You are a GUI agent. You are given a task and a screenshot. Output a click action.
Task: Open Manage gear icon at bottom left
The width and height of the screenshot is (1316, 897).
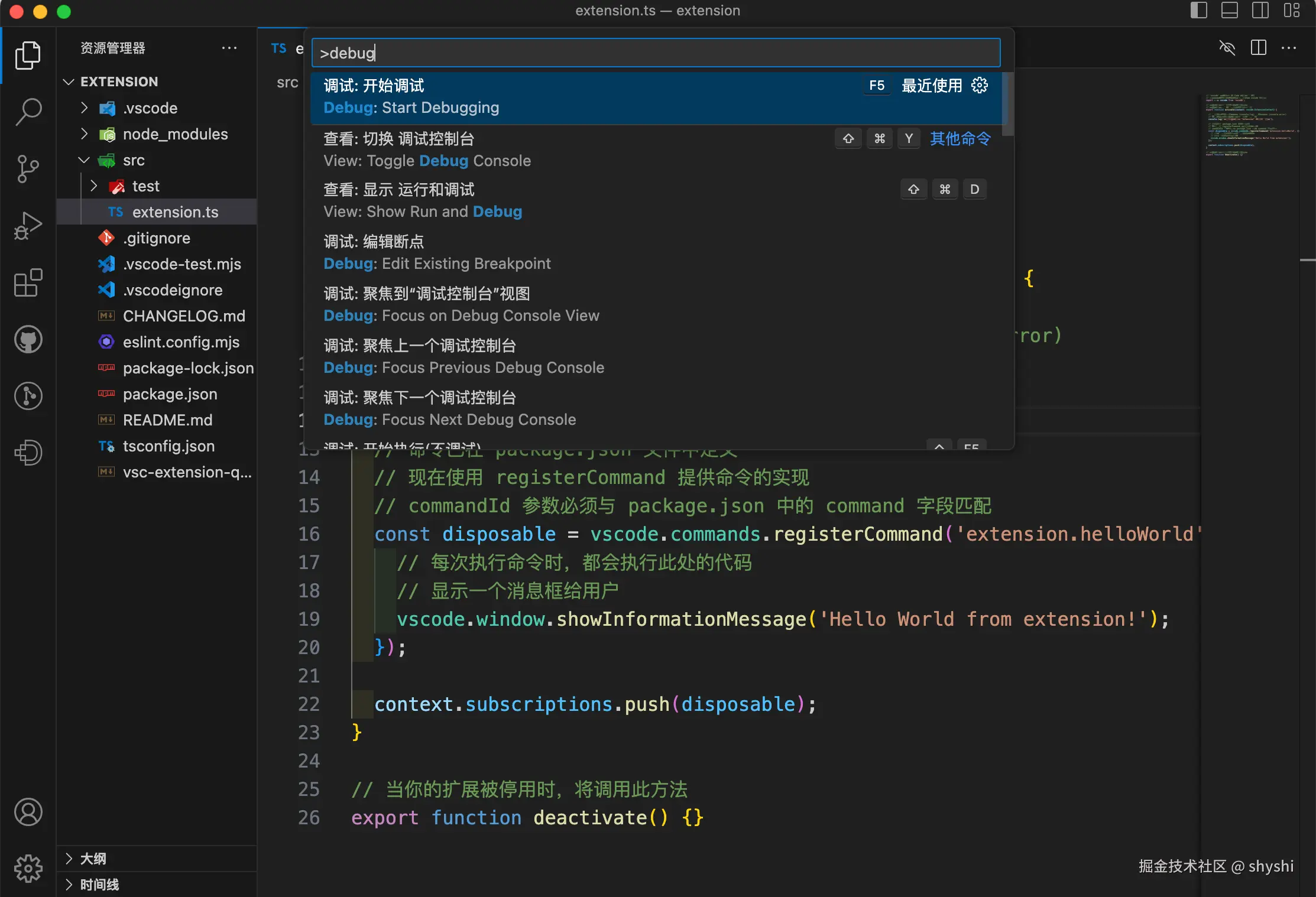point(28,869)
